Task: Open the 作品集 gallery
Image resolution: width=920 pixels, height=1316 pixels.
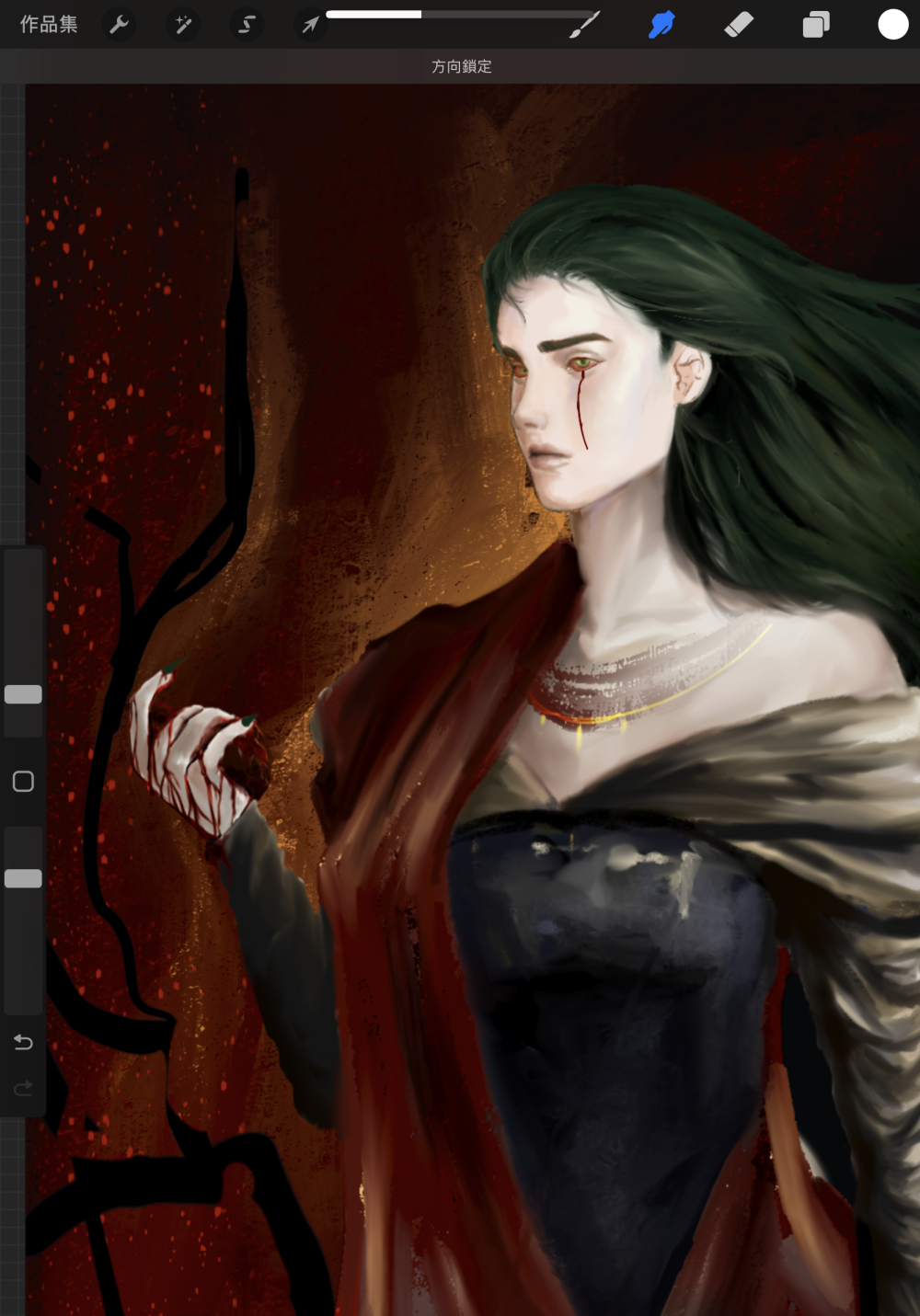Action: [49, 25]
